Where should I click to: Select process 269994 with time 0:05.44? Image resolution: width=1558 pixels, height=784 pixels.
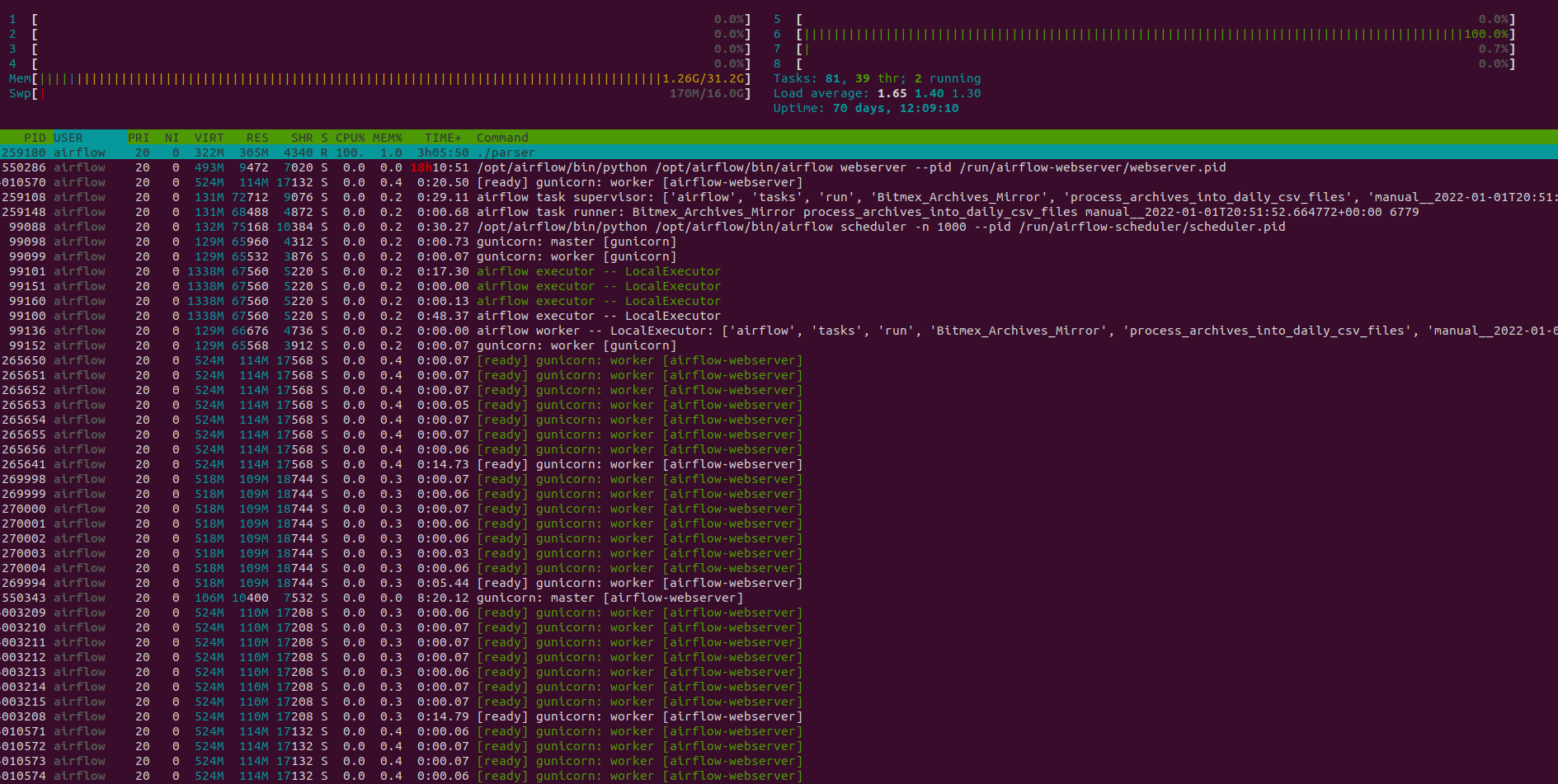point(779,583)
